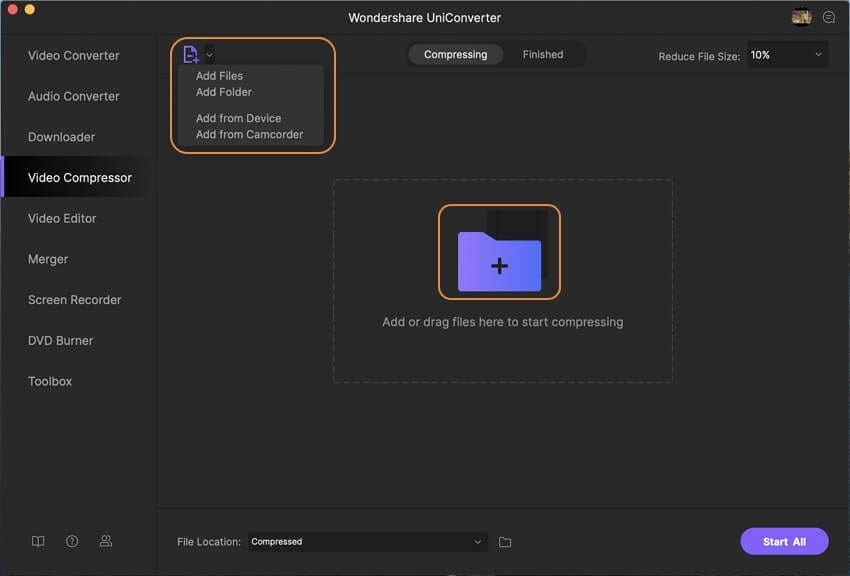Click the red close window button

[x=12, y=9]
